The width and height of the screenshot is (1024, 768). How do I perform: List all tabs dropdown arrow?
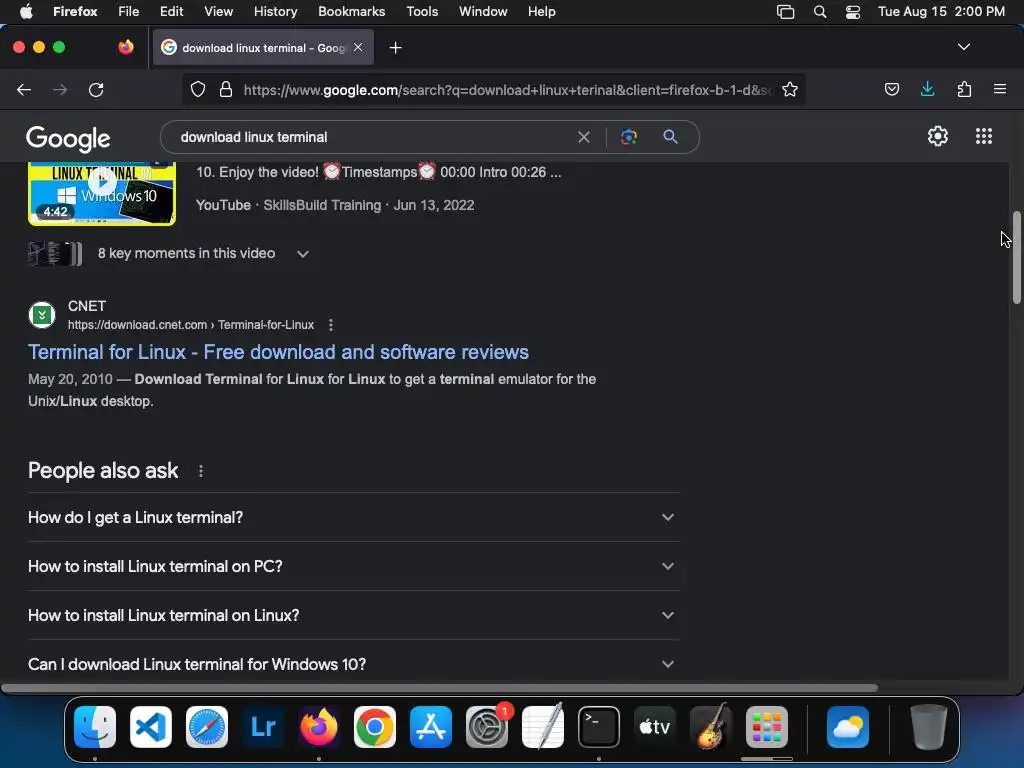click(964, 47)
